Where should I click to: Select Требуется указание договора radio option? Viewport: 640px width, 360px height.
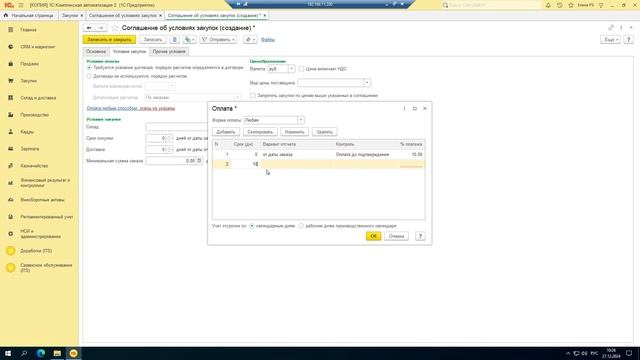pyautogui.click(x=89, y=67)
